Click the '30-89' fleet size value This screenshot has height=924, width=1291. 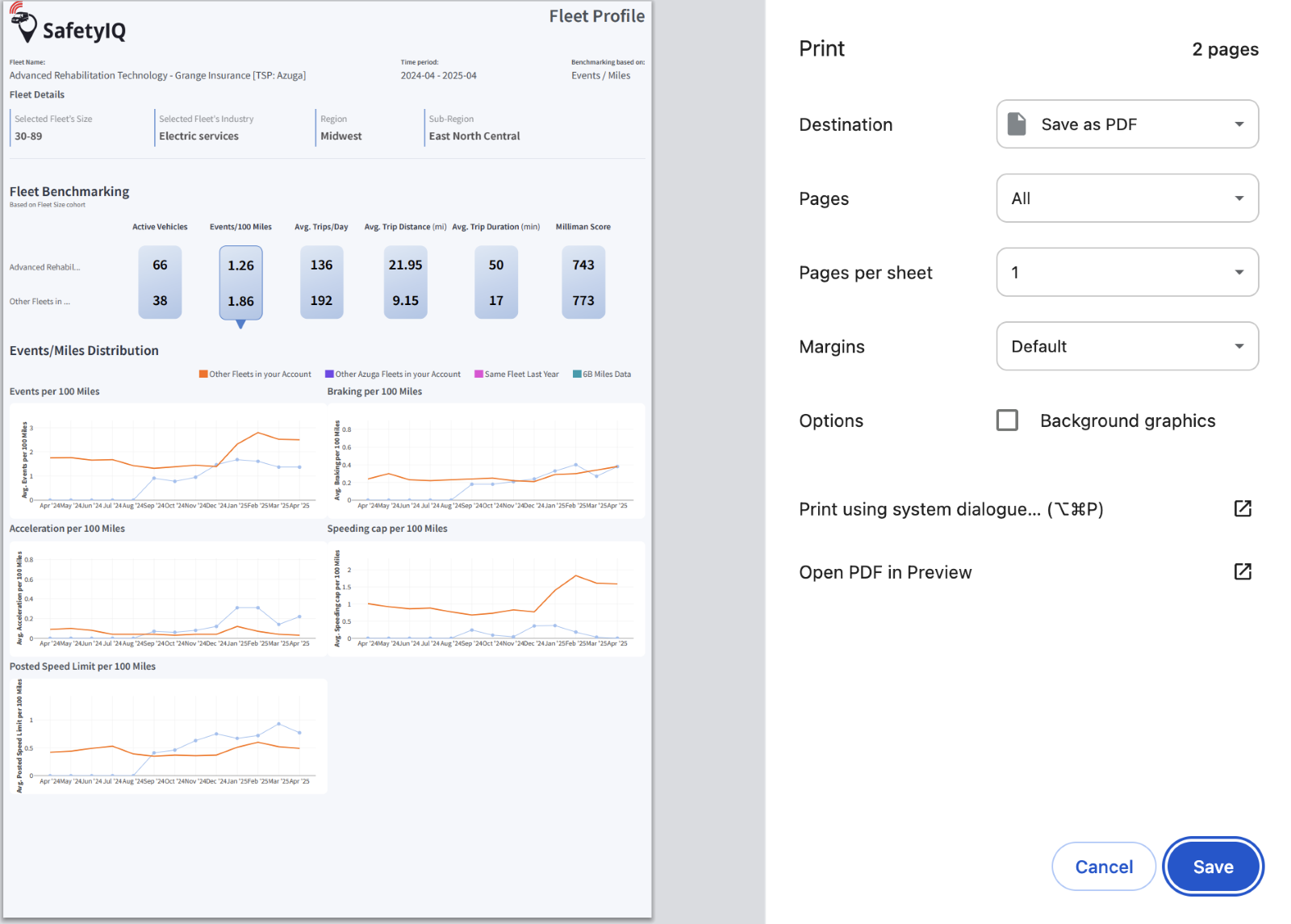pos(28,136)
